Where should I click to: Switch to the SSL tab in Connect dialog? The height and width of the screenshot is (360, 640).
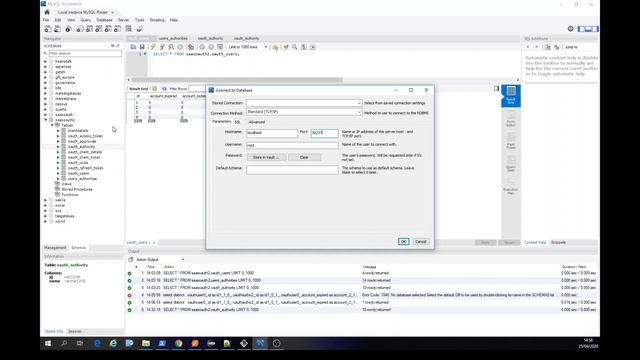pos(237,122)
